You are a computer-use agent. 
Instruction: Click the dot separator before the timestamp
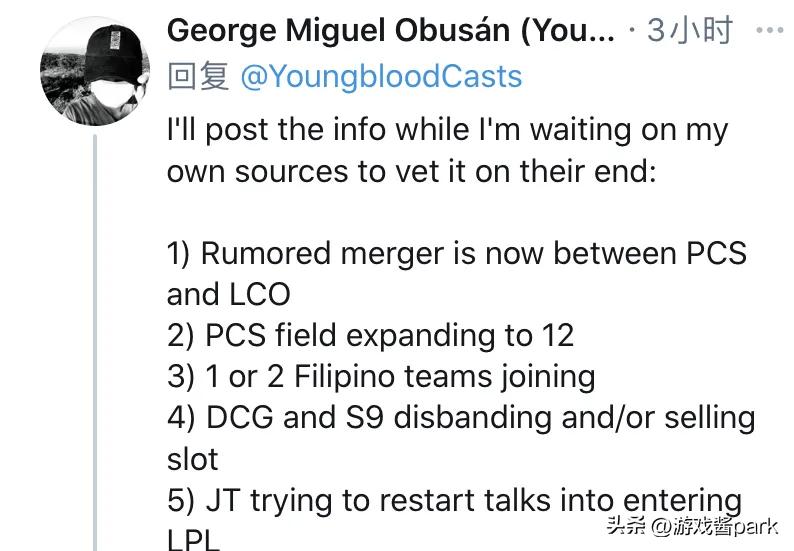click(632, 30)
